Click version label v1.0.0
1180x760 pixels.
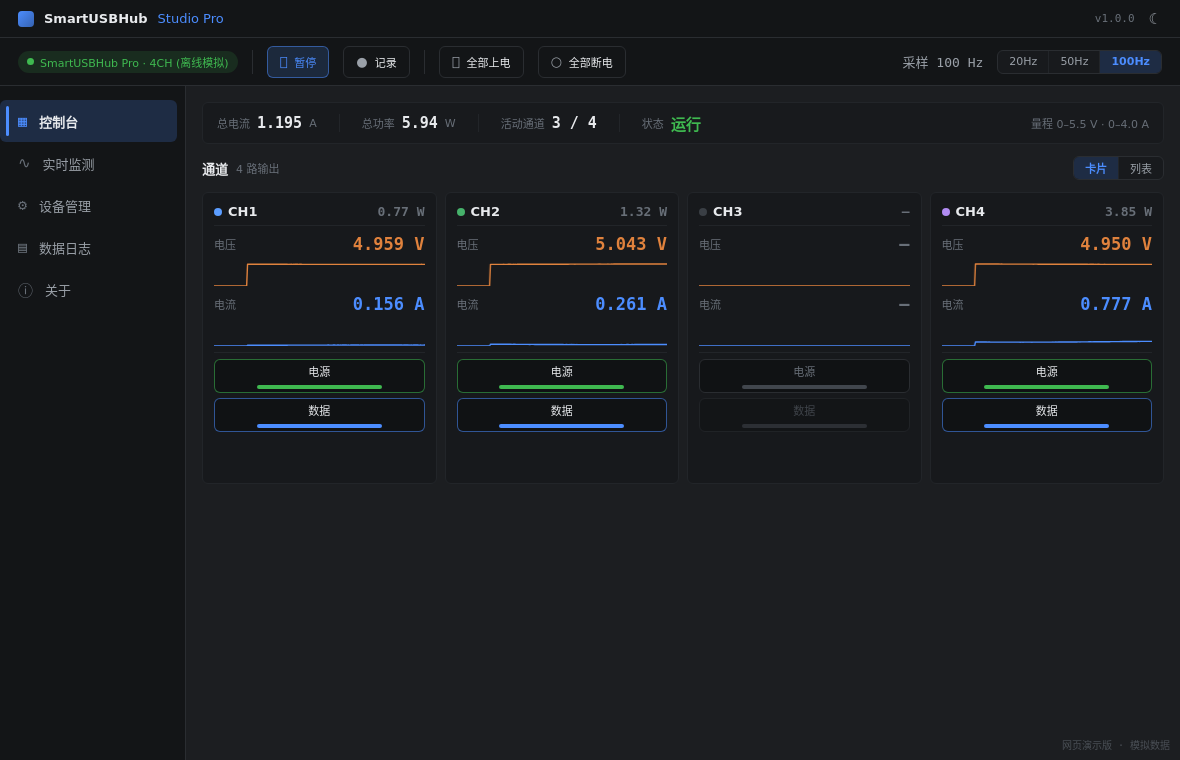(1115, 18)
